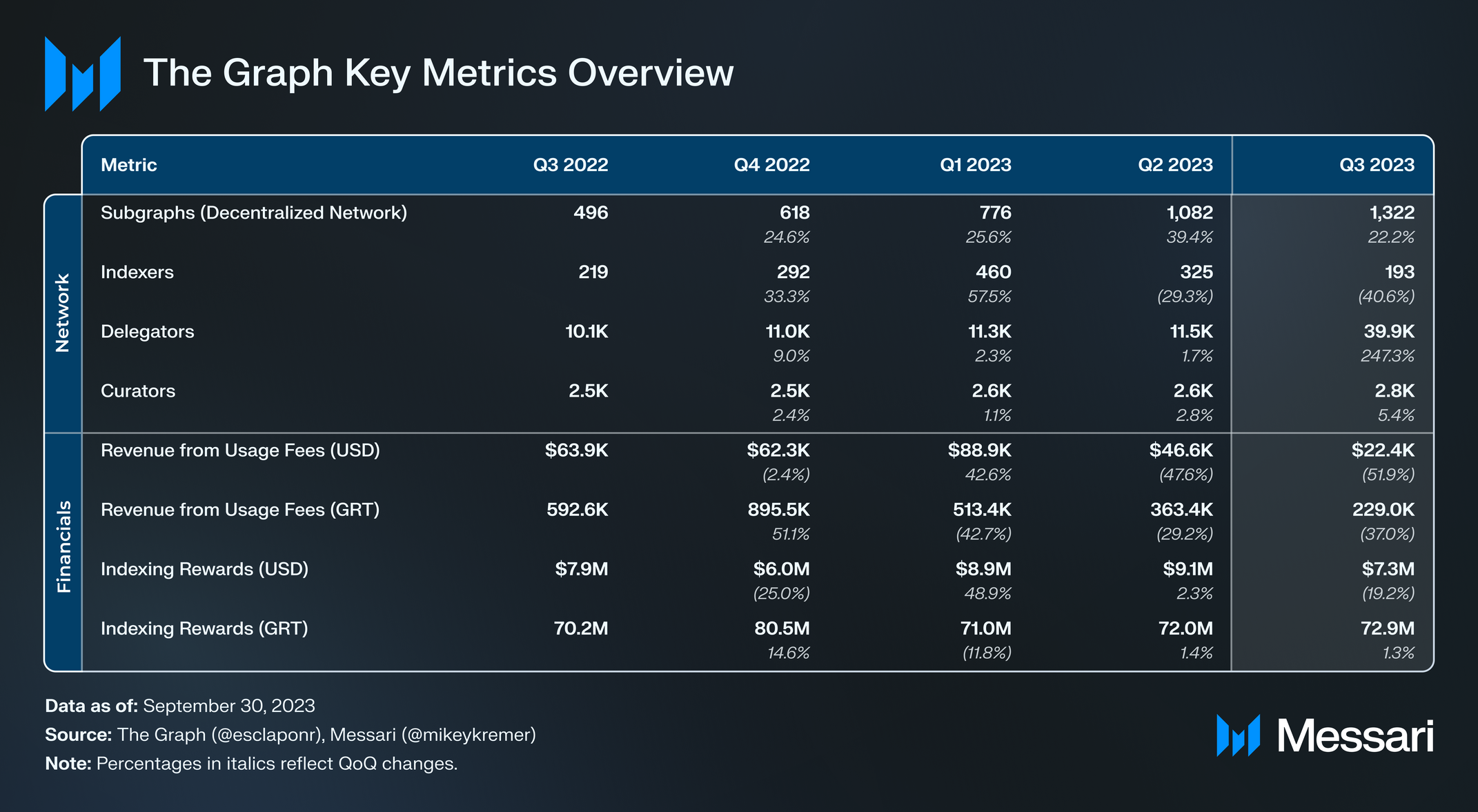
Task: Select the 'Revenue from Usage Fees (USD)' label
Action: (240, 450)
